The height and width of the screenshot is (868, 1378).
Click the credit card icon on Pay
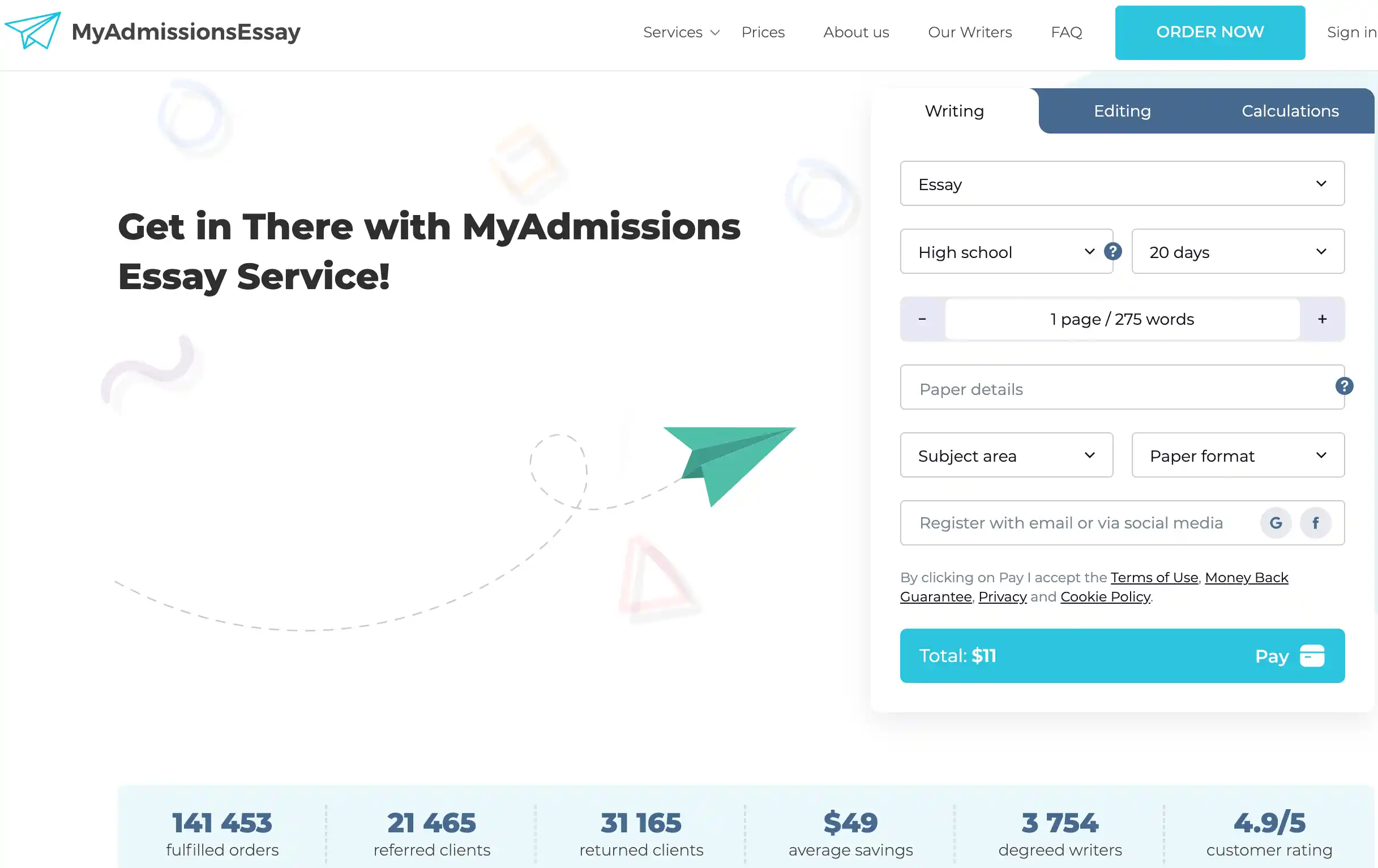pyautogui.click(x=1312, y=656)
